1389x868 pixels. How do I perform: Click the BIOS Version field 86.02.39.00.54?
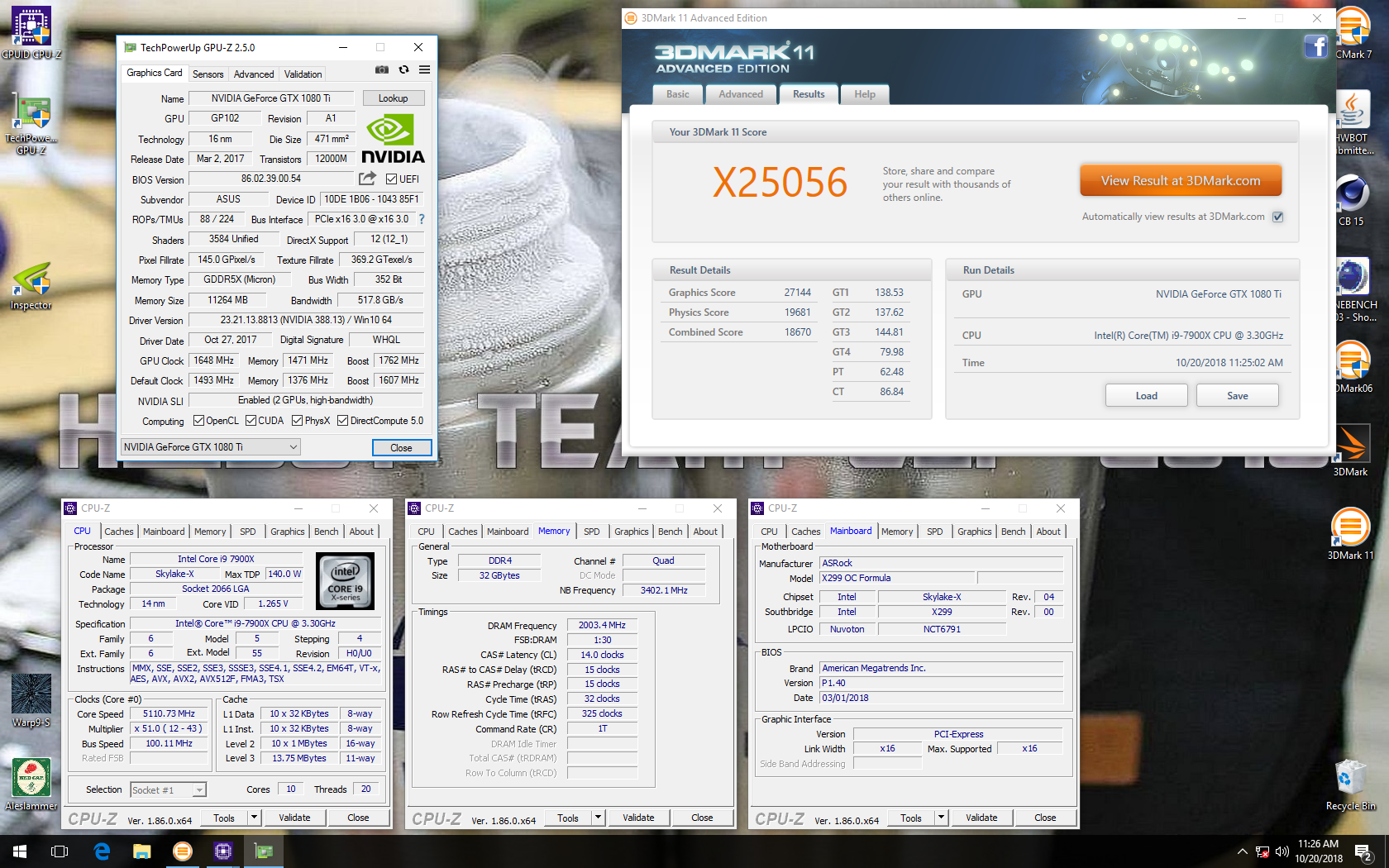click(271, 179)
